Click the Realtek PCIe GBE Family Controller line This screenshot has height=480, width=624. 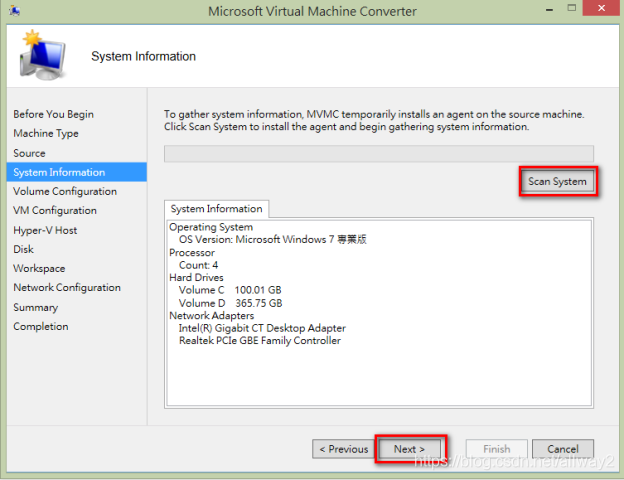[x=260, y=341]
